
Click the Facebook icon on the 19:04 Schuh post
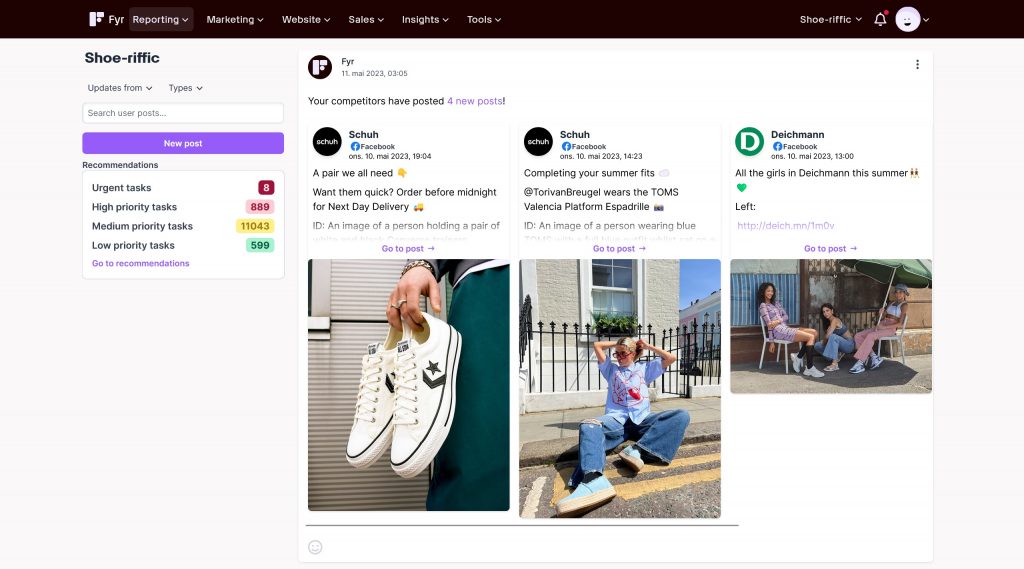(355, 146)
